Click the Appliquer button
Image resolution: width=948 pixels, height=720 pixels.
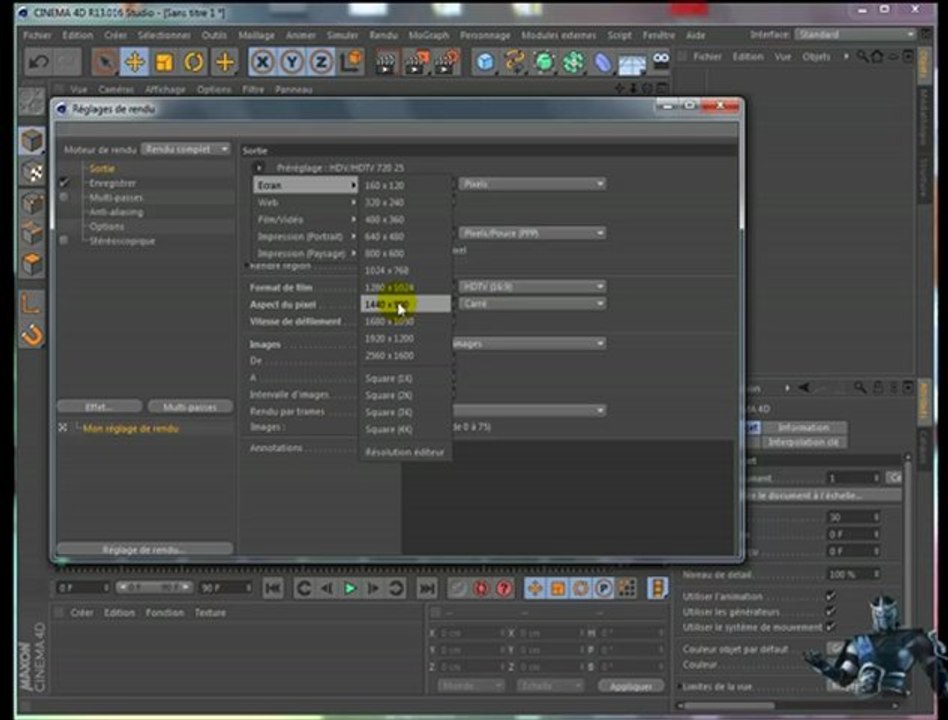point(631,686)
